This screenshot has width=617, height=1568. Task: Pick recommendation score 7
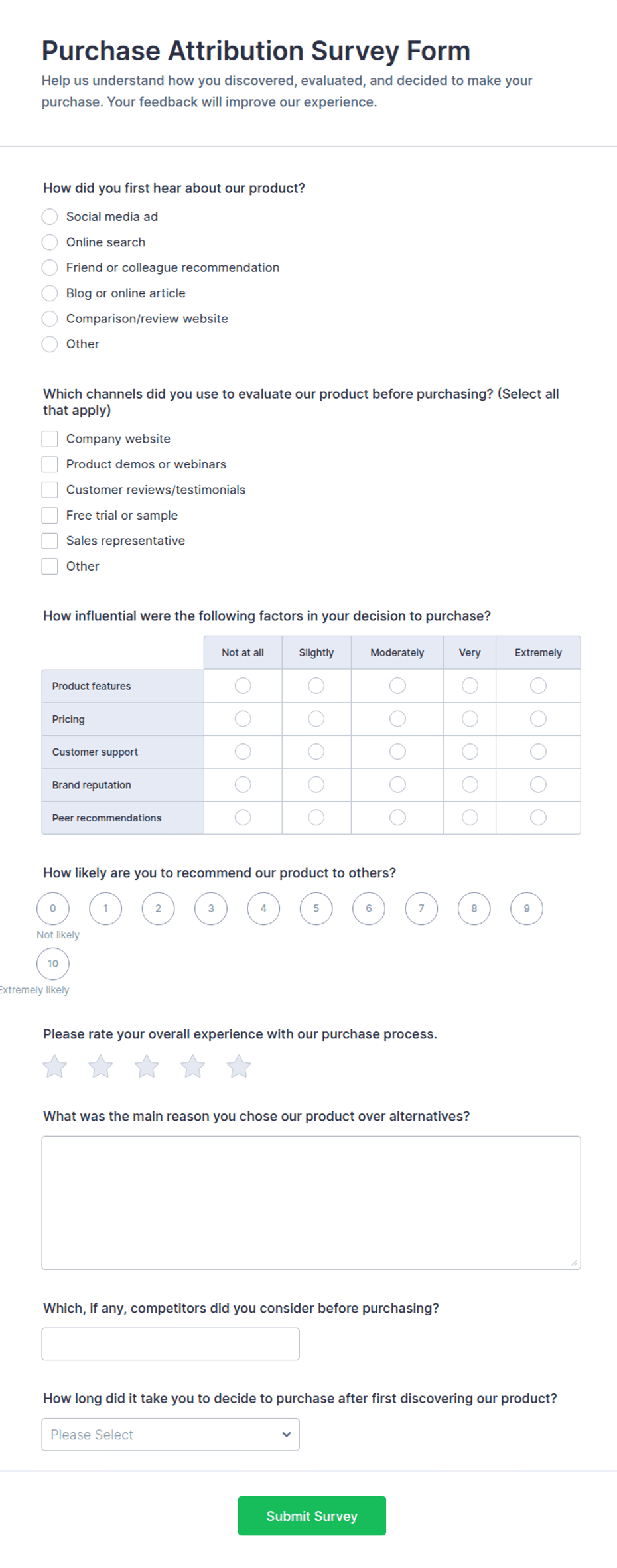tap(421, 908)
